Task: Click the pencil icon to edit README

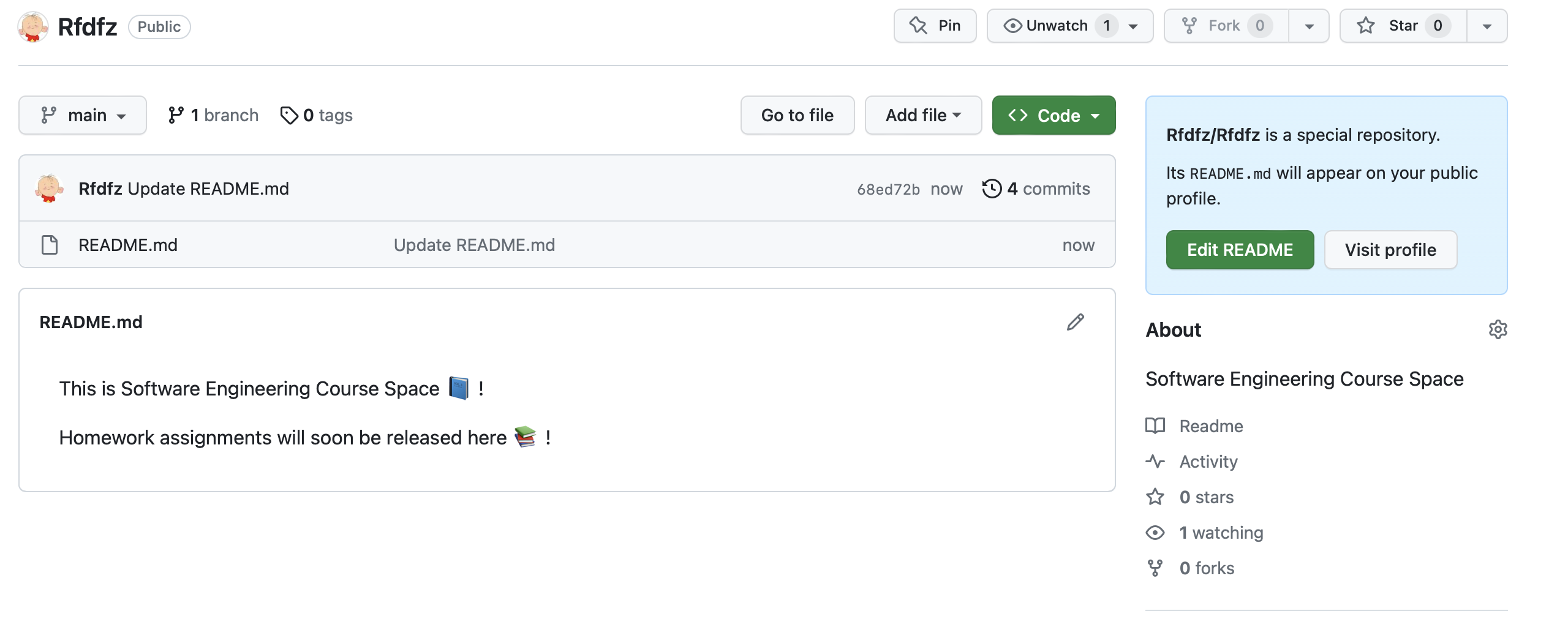Action: (x=1075, y=322)
